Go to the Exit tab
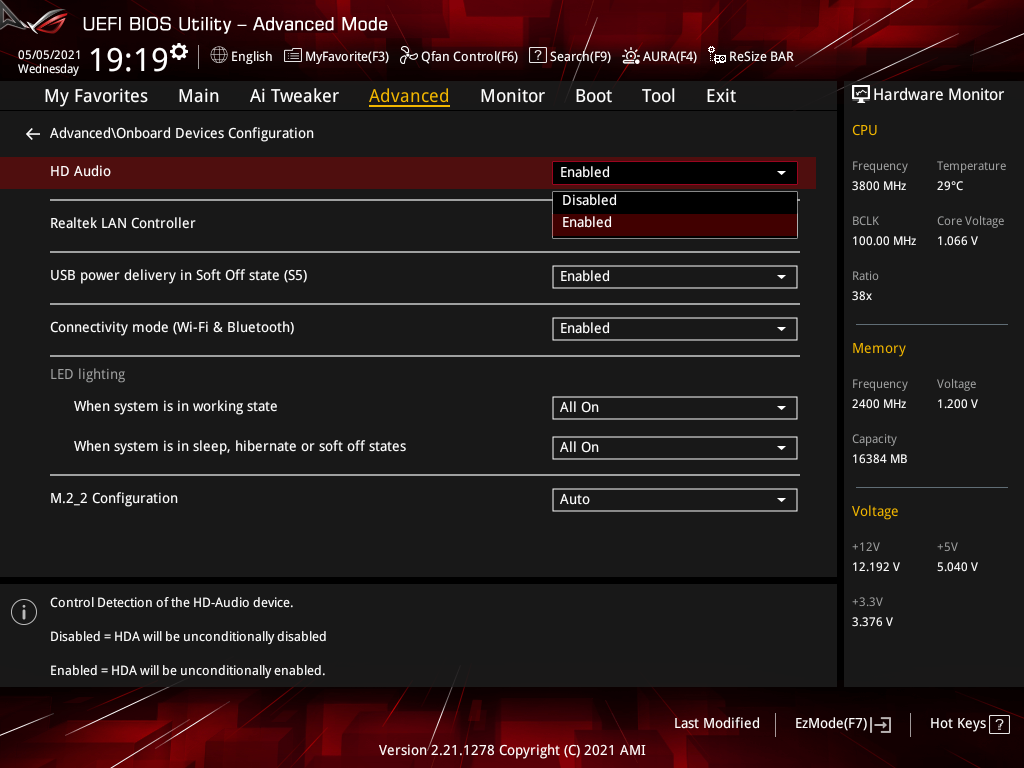 point(721,96)
